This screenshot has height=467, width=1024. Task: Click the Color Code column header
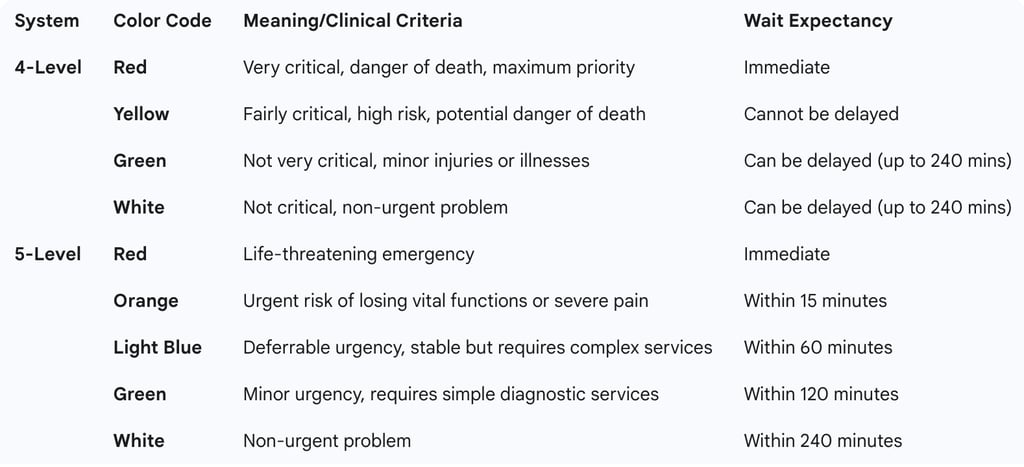162,20
